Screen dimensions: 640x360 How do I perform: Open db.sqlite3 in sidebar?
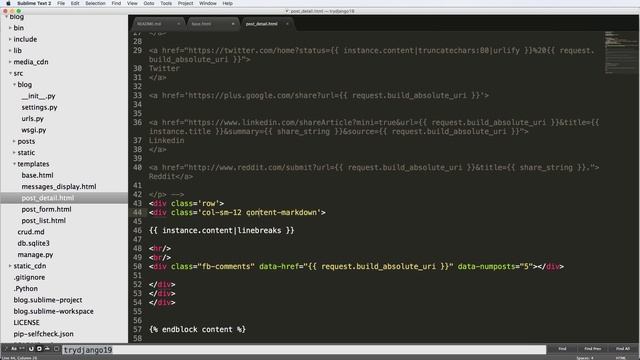click(x=33, y=243)
